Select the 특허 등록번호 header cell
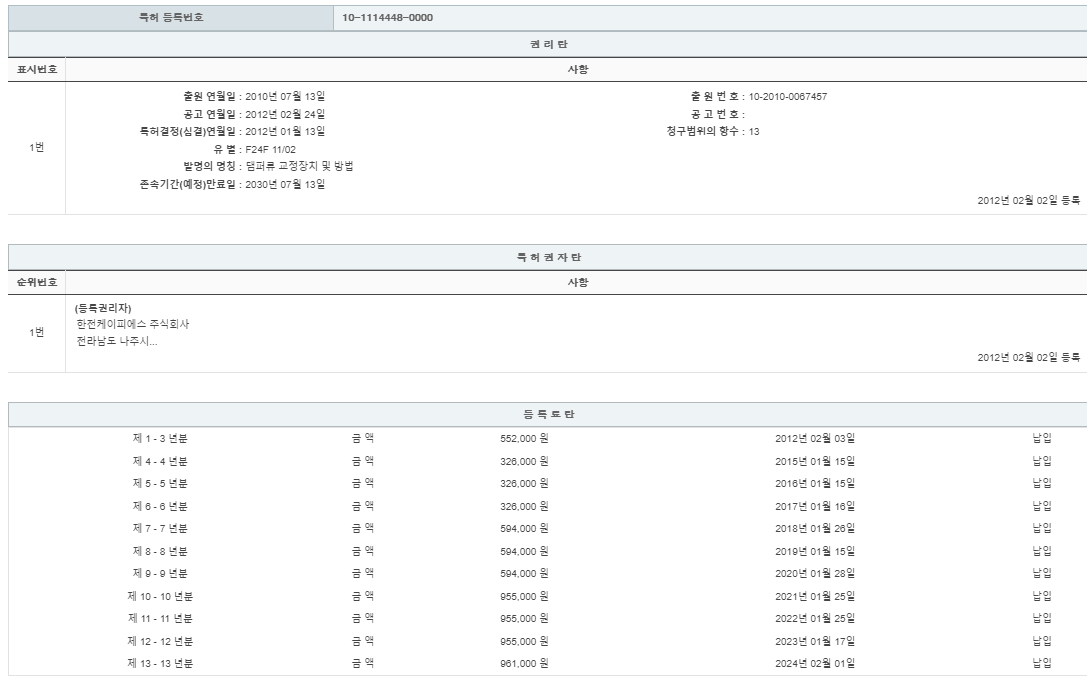 click(170, 17)
